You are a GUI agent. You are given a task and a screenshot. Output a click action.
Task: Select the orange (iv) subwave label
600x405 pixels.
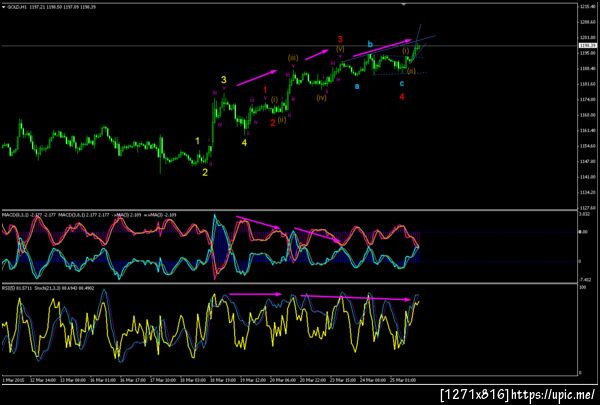(321, 98)
